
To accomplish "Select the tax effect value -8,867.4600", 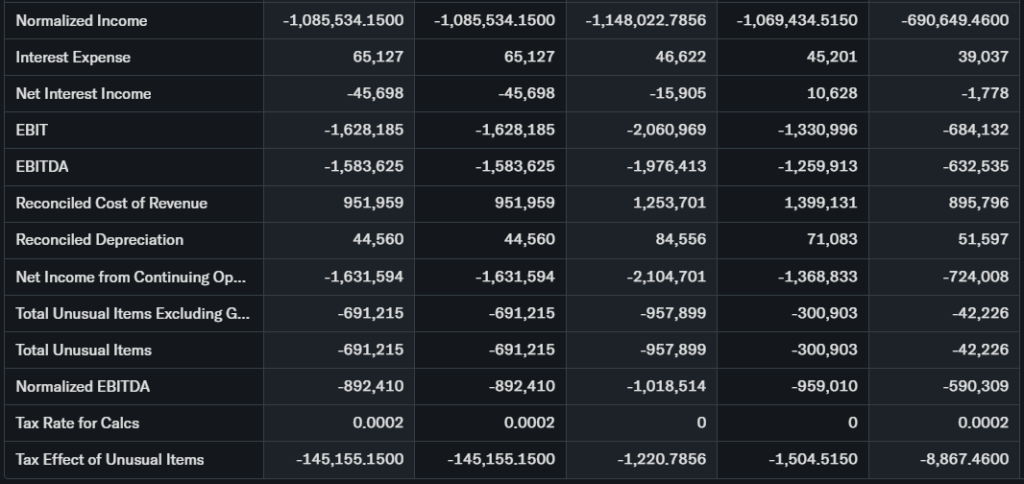I will pos(964,460).
